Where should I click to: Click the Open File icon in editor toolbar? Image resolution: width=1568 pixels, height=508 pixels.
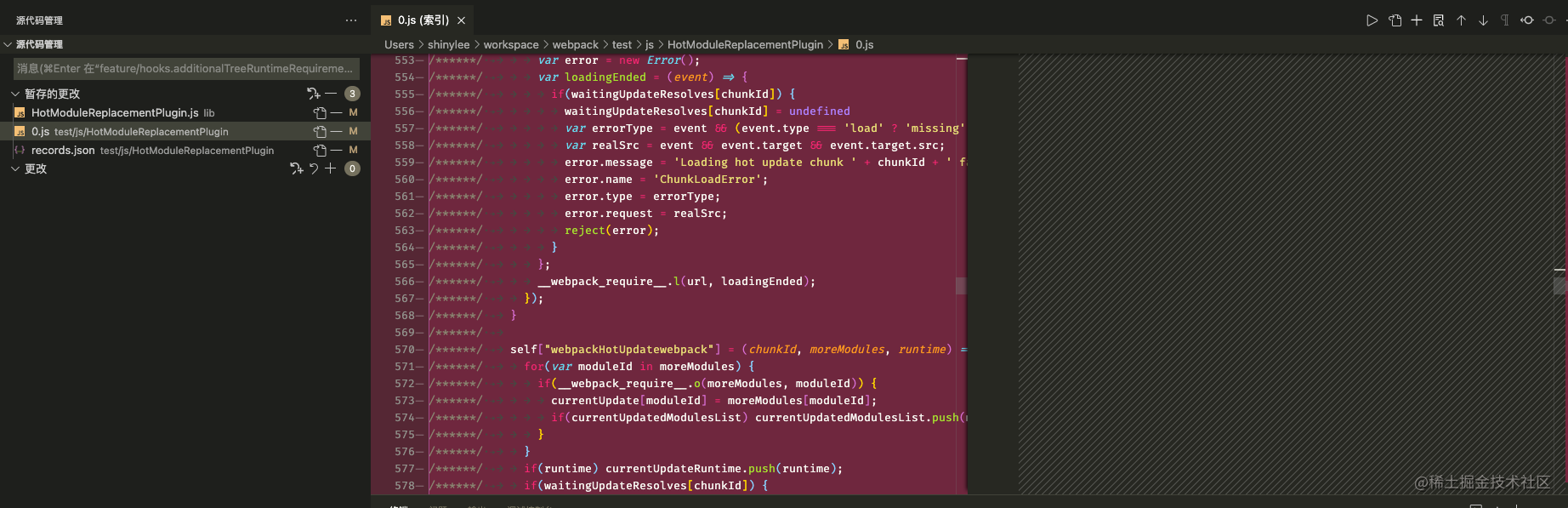coord(1395,20)
